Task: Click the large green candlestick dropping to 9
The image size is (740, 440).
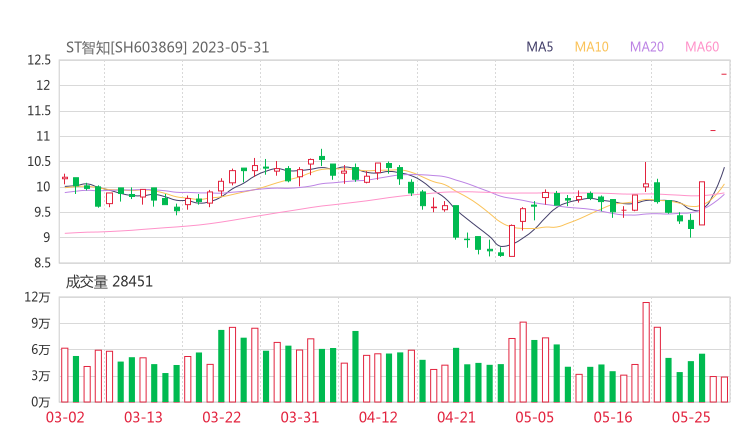Action: (x=456, y=221)
